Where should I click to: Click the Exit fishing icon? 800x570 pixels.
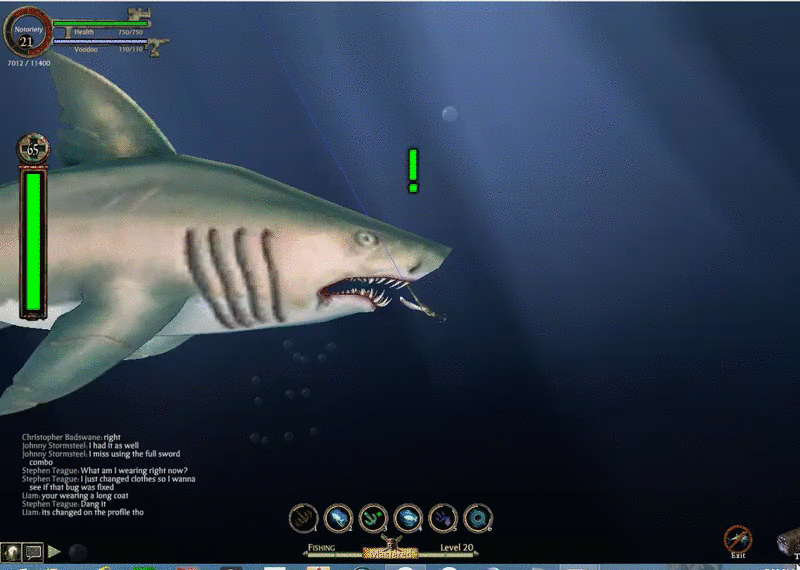pyautogui.click(x=738, y=541)
